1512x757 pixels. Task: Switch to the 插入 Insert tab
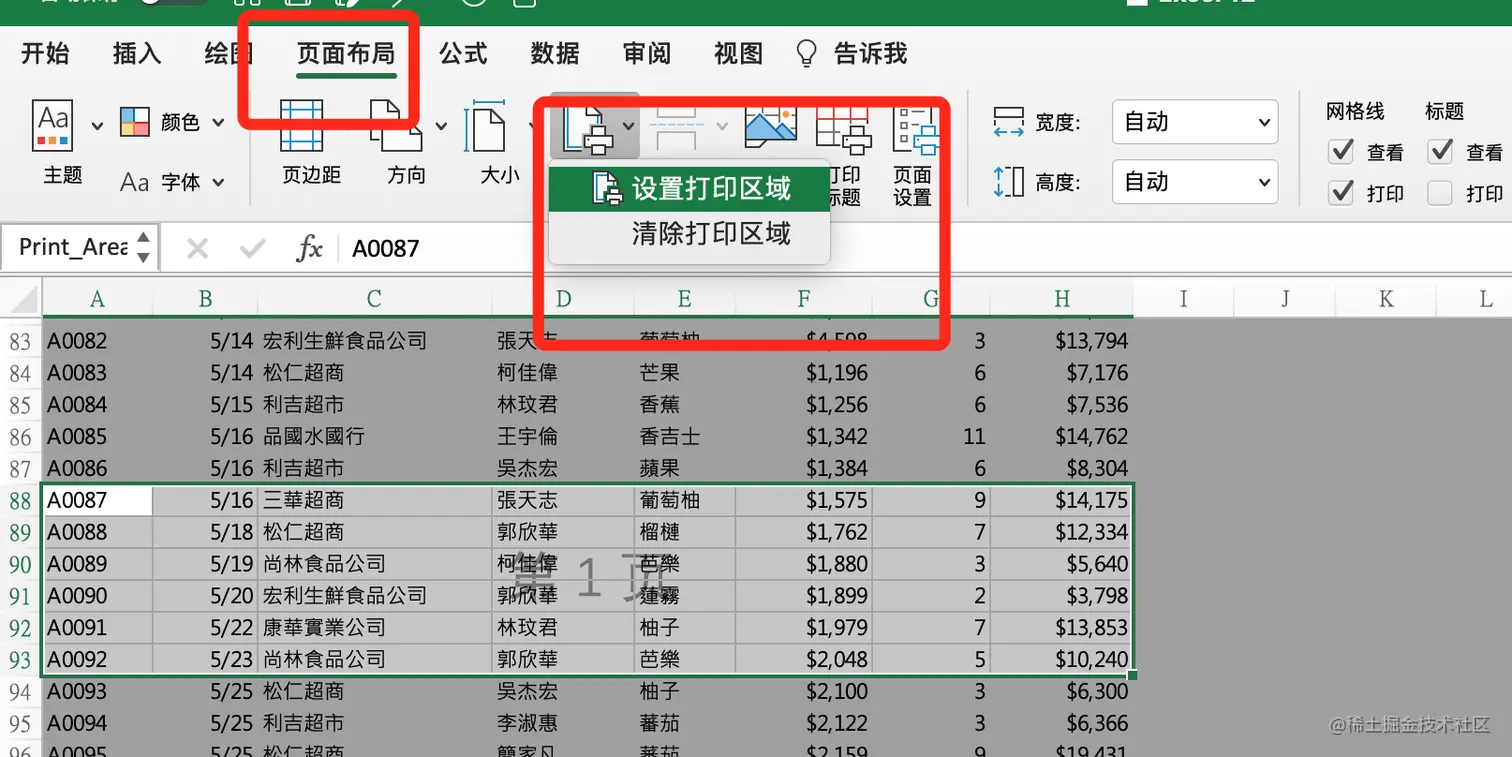(x=137, y=53)
